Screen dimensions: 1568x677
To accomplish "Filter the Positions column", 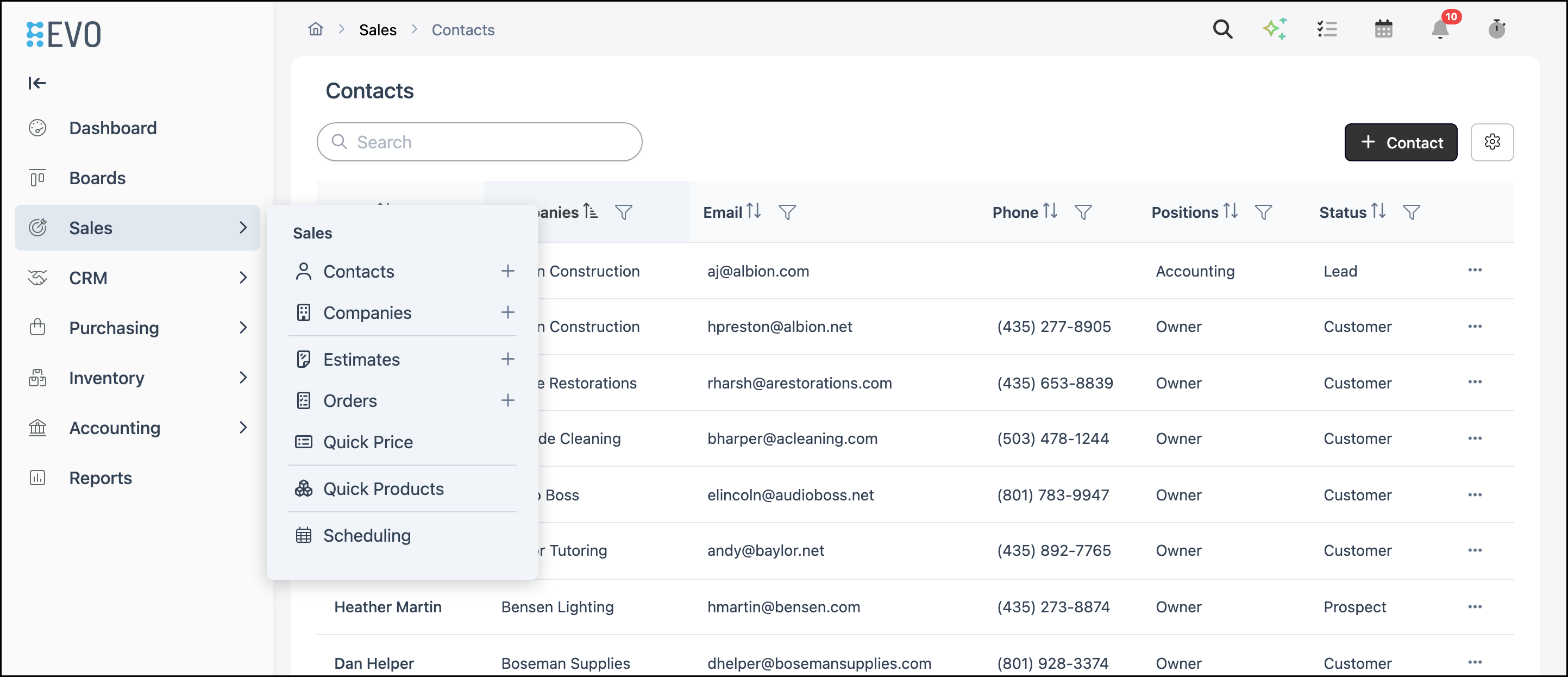I will pyautogui.click(x=1263, y=212).
